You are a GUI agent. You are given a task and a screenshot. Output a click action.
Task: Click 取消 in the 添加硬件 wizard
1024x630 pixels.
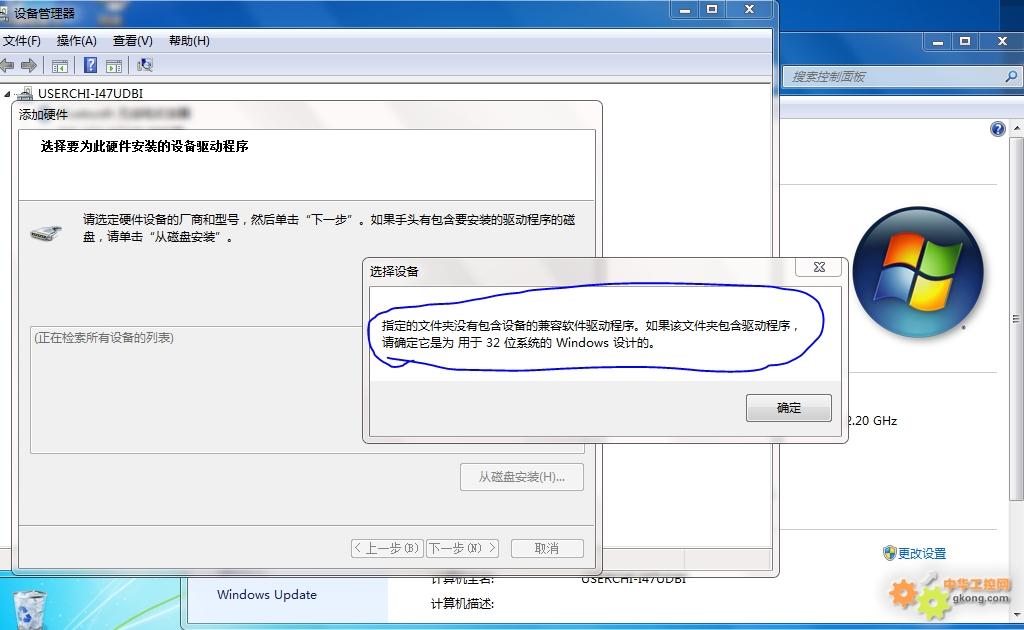(547, 548)
